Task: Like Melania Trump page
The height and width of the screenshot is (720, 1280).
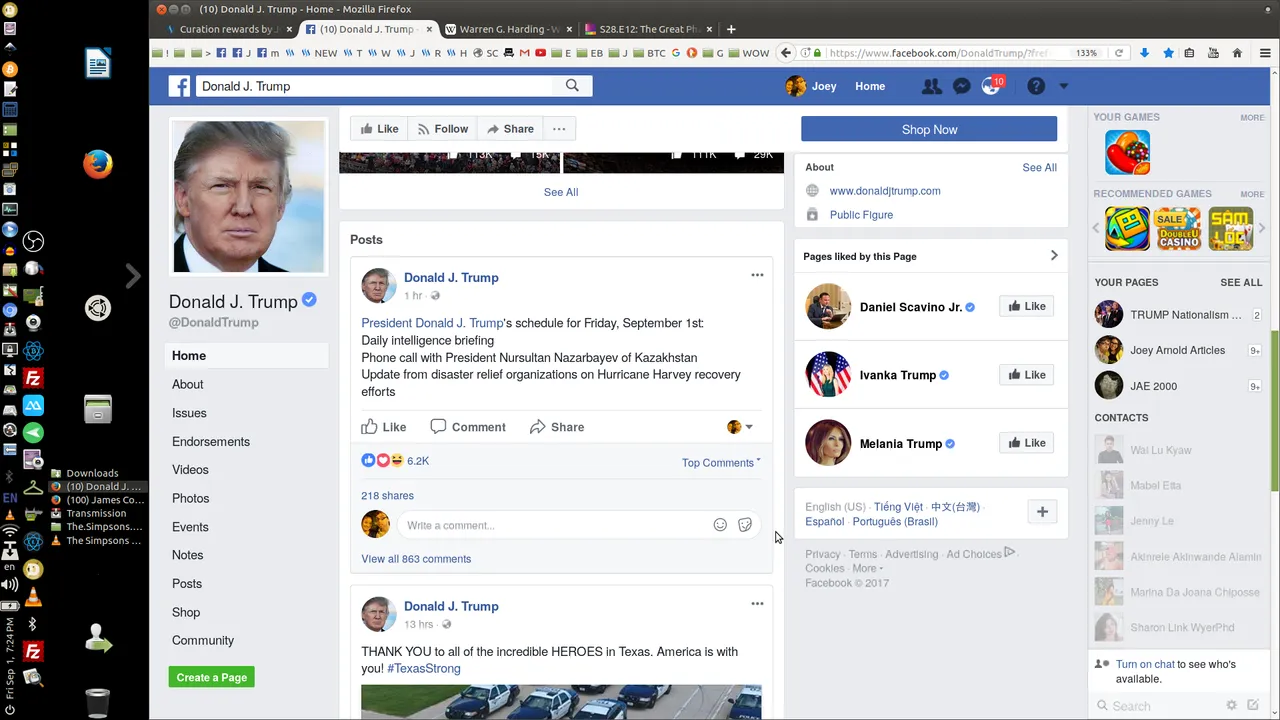Action: 1026,443
